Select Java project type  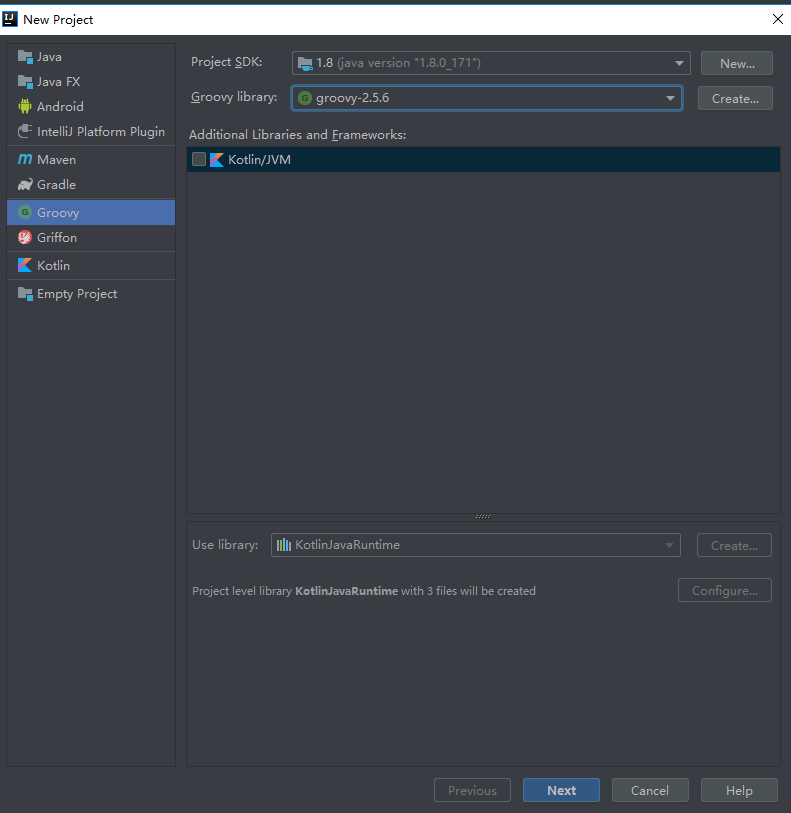tap(91, 57)
